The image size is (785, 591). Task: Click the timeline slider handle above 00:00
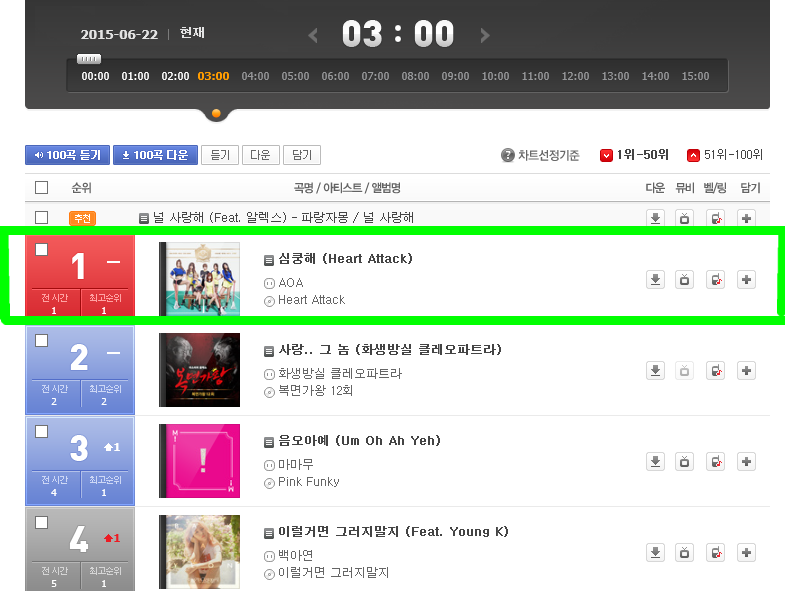[x=89, y=59]
